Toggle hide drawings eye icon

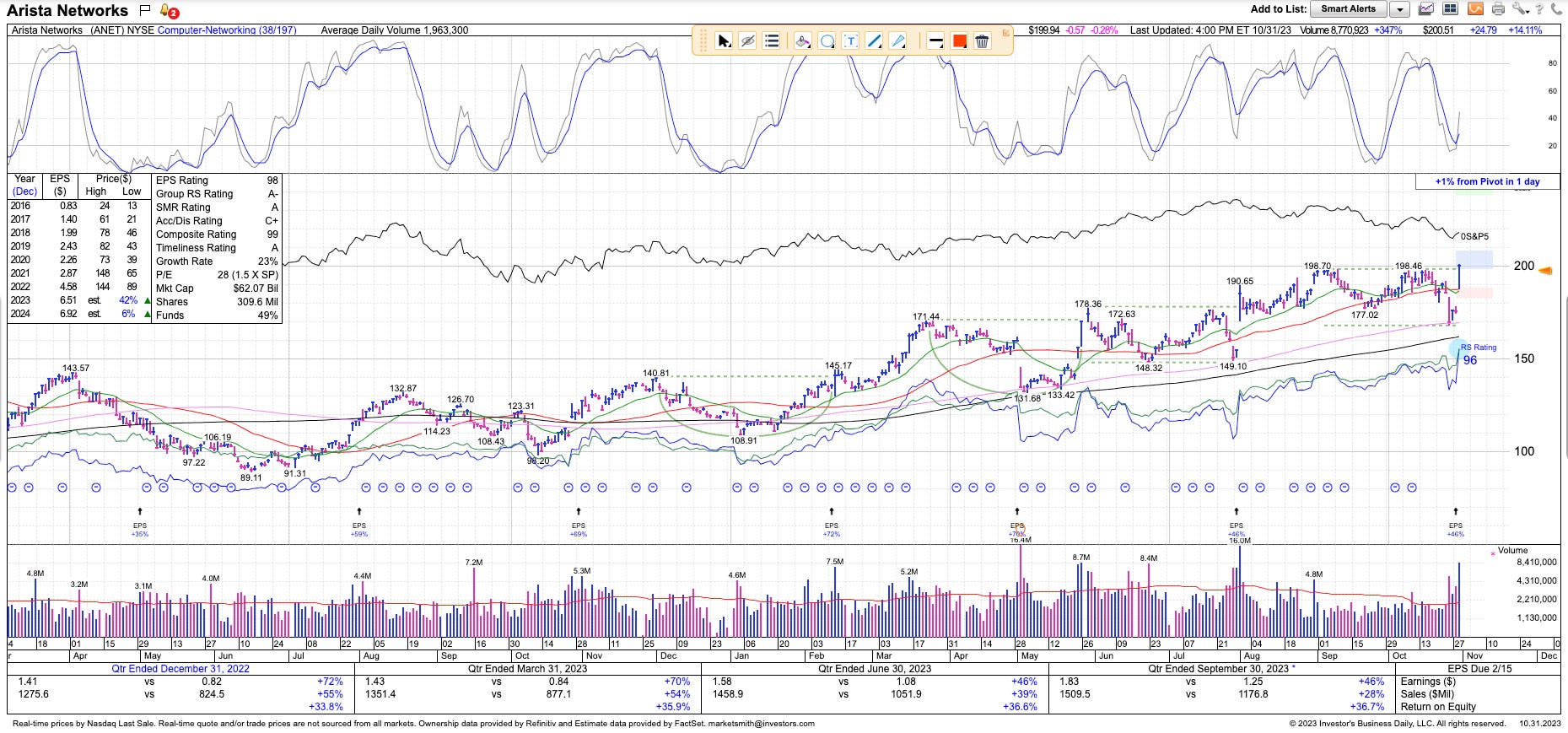747,40
